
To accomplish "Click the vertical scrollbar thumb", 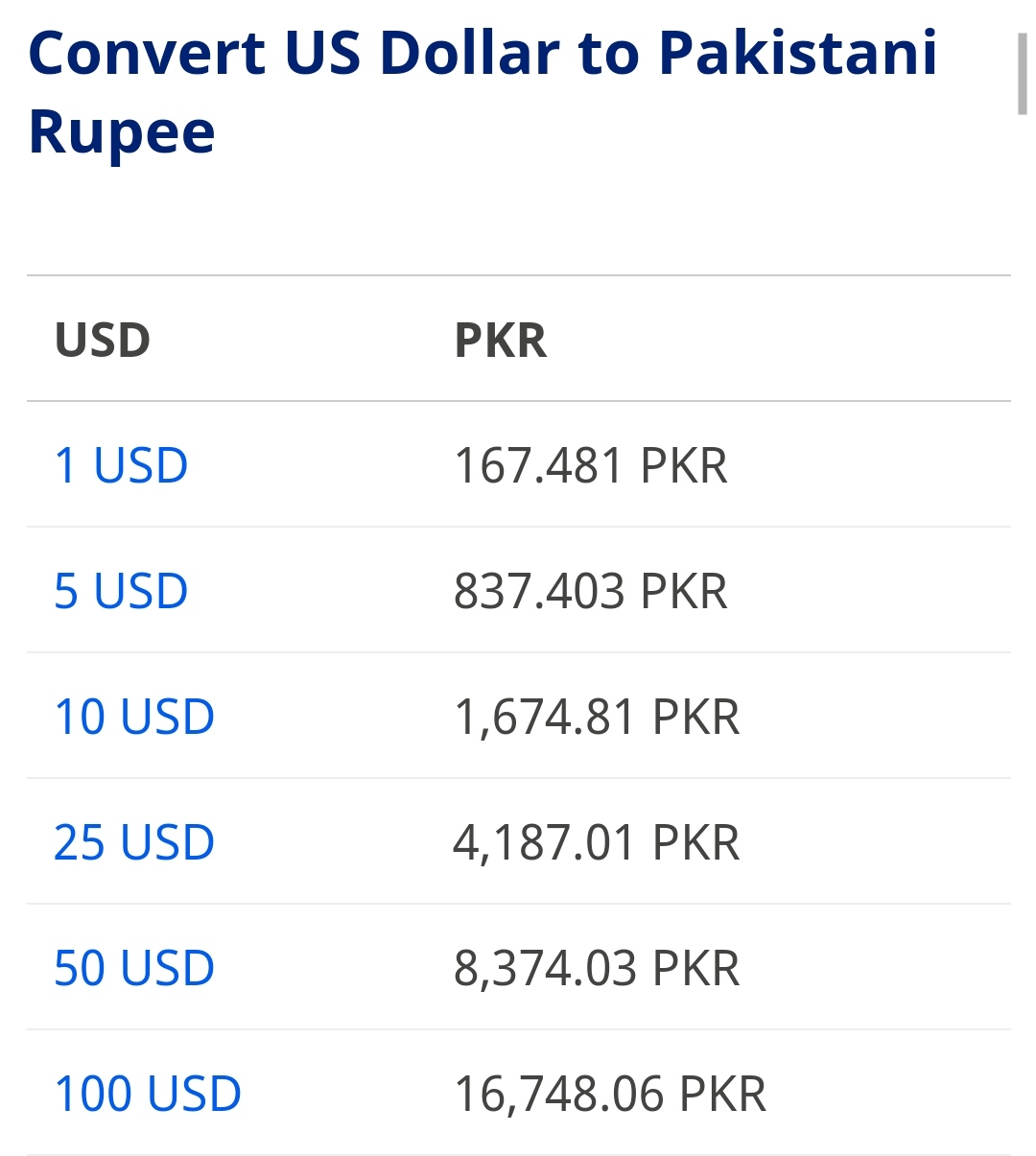I will click(1023, 74).
